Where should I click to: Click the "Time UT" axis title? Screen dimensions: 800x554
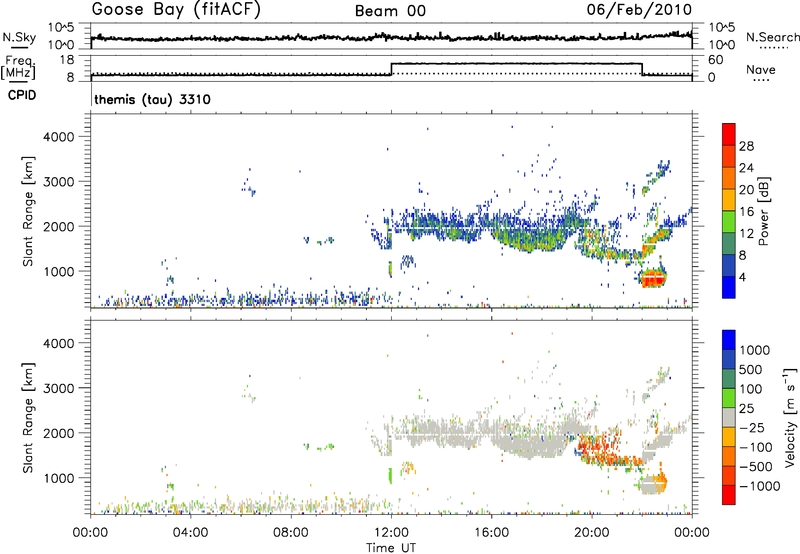point(391,548)
